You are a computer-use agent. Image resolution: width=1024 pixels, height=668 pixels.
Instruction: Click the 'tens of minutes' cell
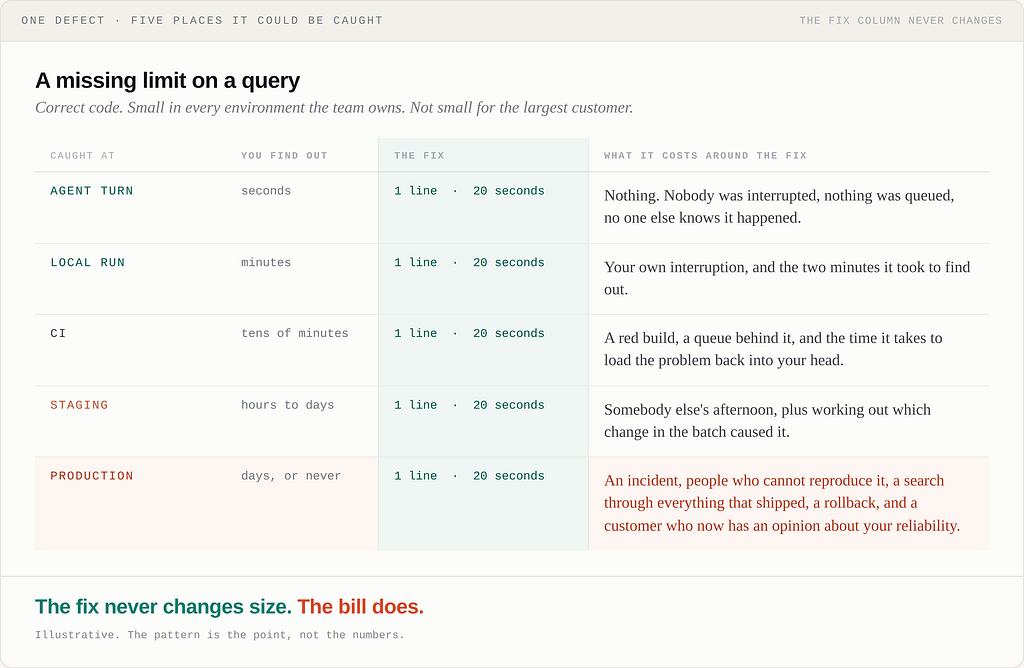pos(295,333)
